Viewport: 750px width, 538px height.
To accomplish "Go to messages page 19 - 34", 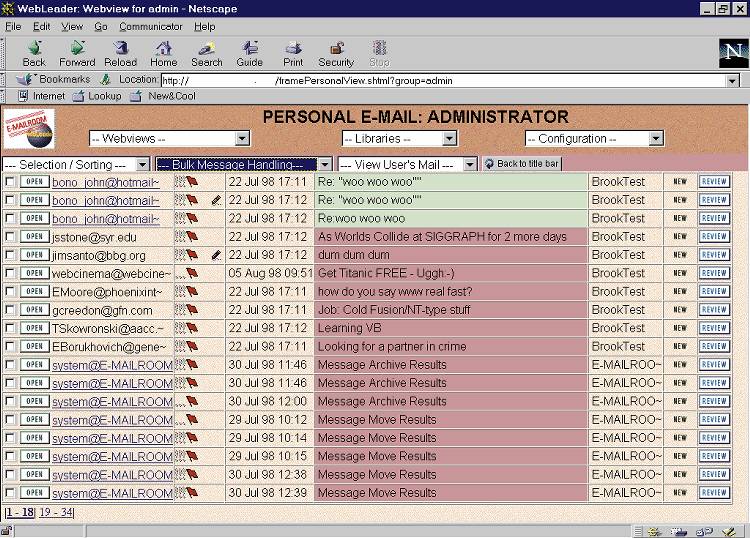I will coord(56,512).
